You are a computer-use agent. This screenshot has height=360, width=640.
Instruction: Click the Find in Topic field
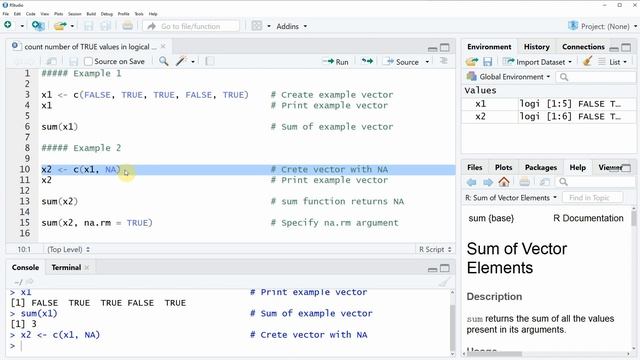point(592,198)
